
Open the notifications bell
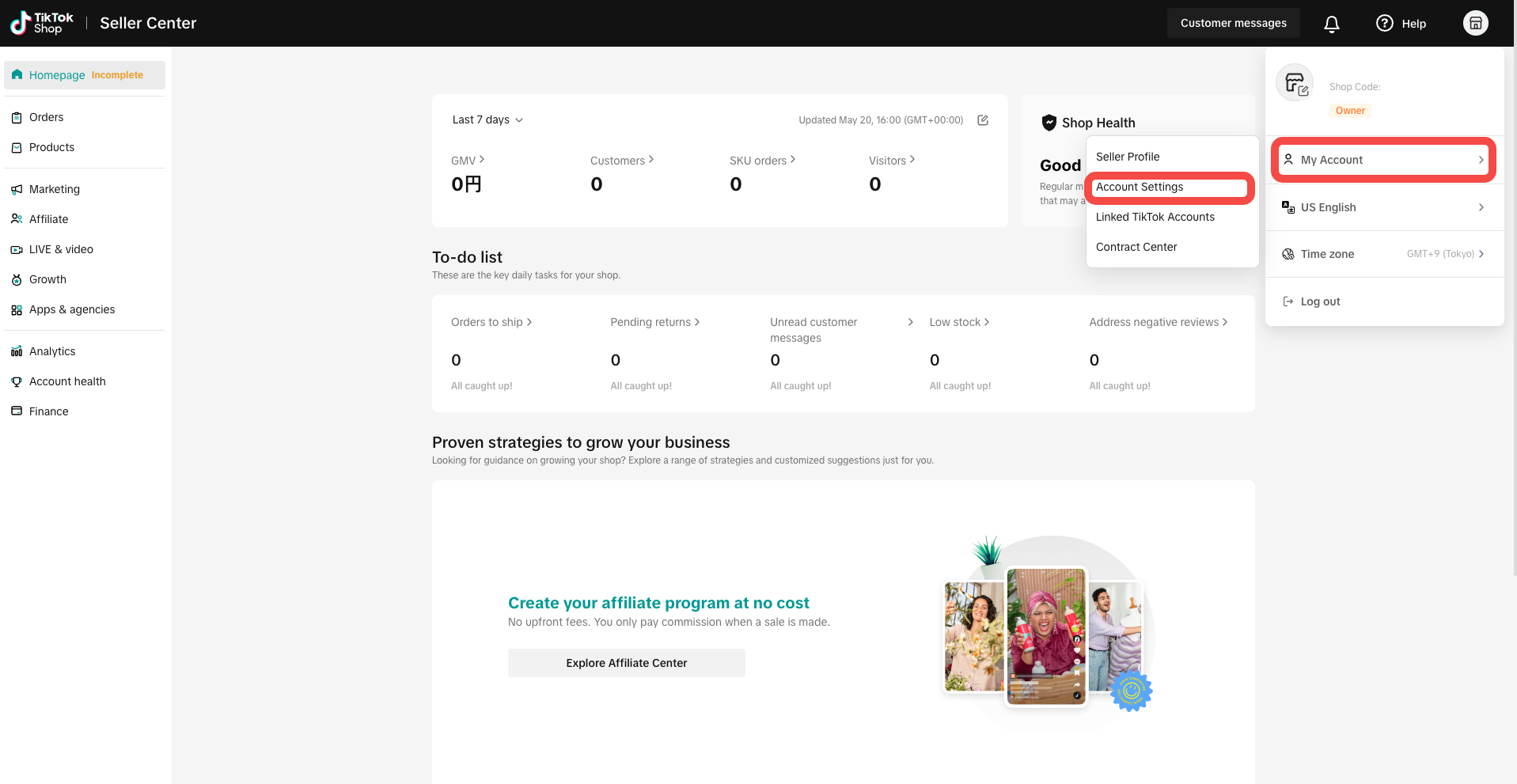tap(1332, 24)
